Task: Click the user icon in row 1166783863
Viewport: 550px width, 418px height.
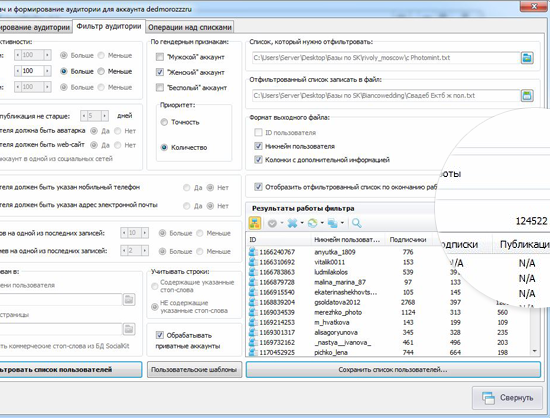Action: point(253,272)
